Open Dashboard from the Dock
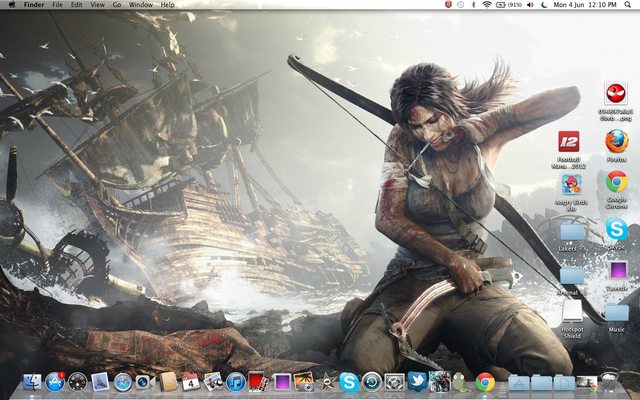Viewport: 640px width, 400px height. pyautogui.click(x=78, y=382)
